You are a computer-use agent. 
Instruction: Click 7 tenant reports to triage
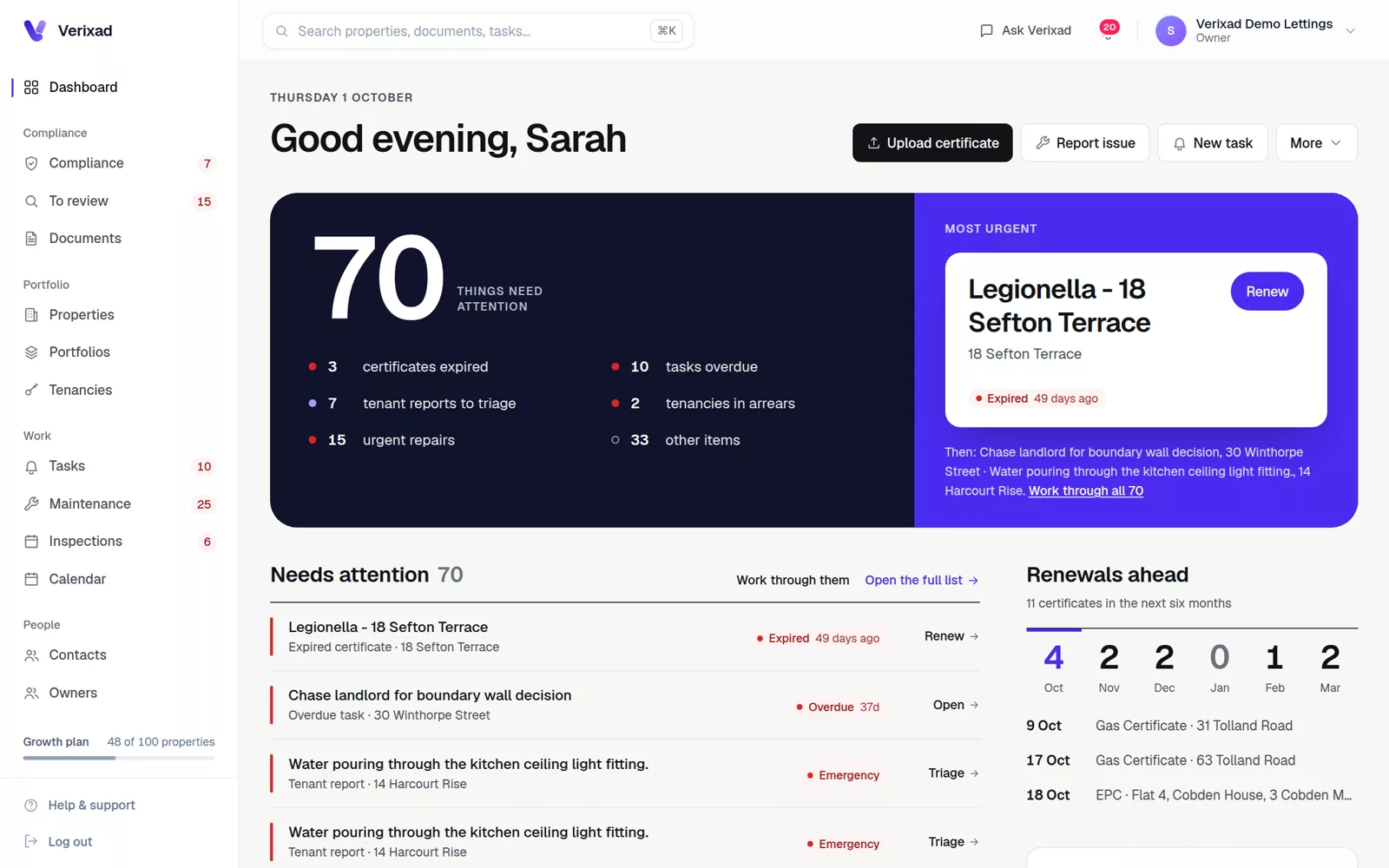pyautogui.click(x=412, y=404)
